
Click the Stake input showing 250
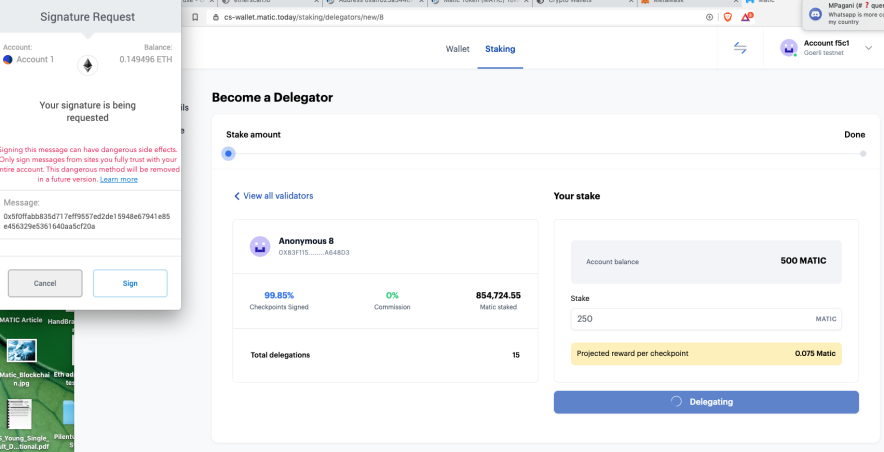click(x=706, y=319)
